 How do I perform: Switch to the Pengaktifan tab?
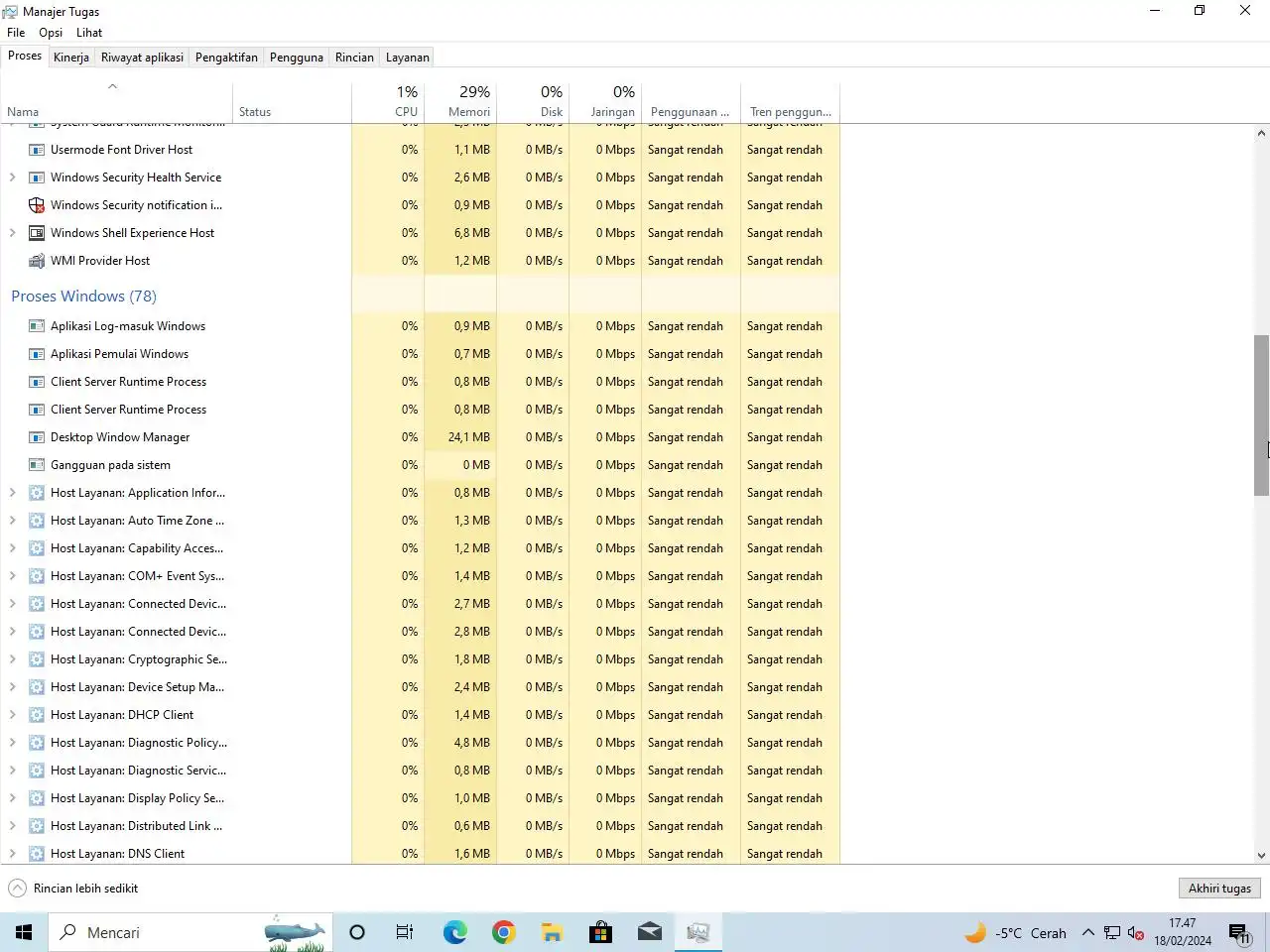point(226,58)
